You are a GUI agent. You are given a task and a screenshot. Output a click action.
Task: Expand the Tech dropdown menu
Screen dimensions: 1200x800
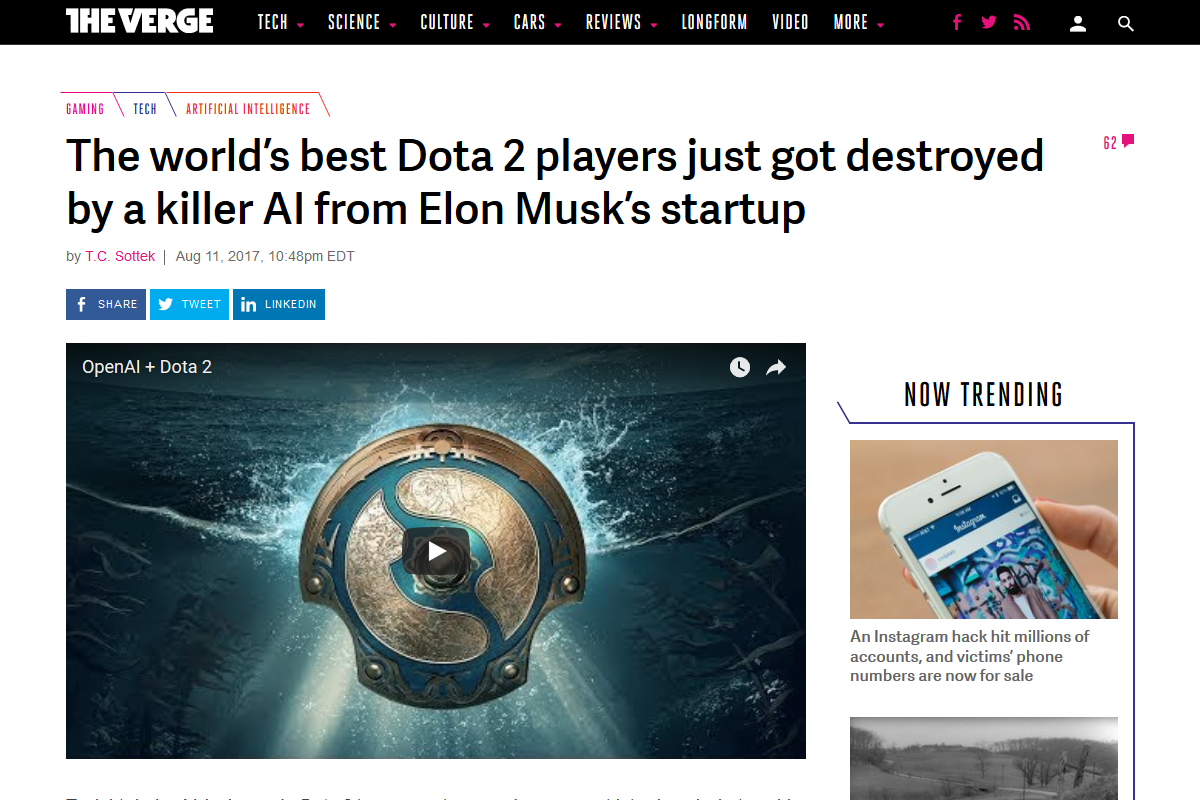[x=280, y=22]
